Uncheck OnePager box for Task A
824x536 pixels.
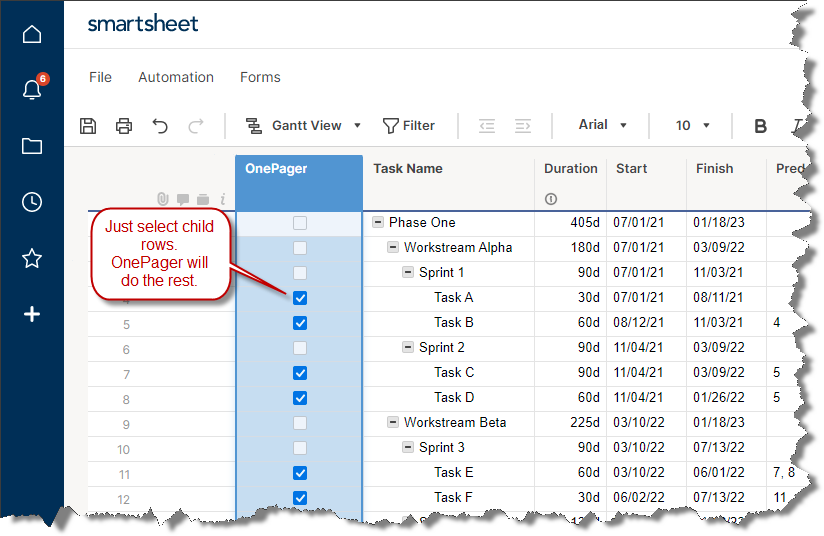point(300,298)
